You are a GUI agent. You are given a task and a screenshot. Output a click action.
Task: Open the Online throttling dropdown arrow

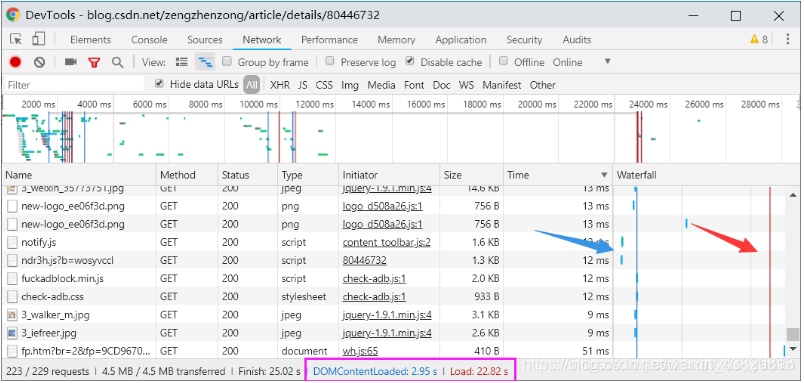coord(608,62)
